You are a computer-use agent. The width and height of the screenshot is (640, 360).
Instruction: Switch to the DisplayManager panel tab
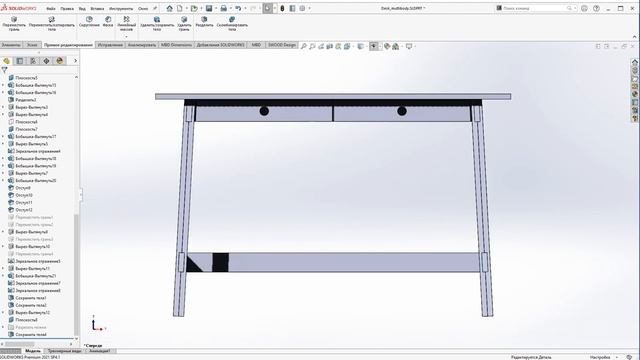click(x=60, y=61)
